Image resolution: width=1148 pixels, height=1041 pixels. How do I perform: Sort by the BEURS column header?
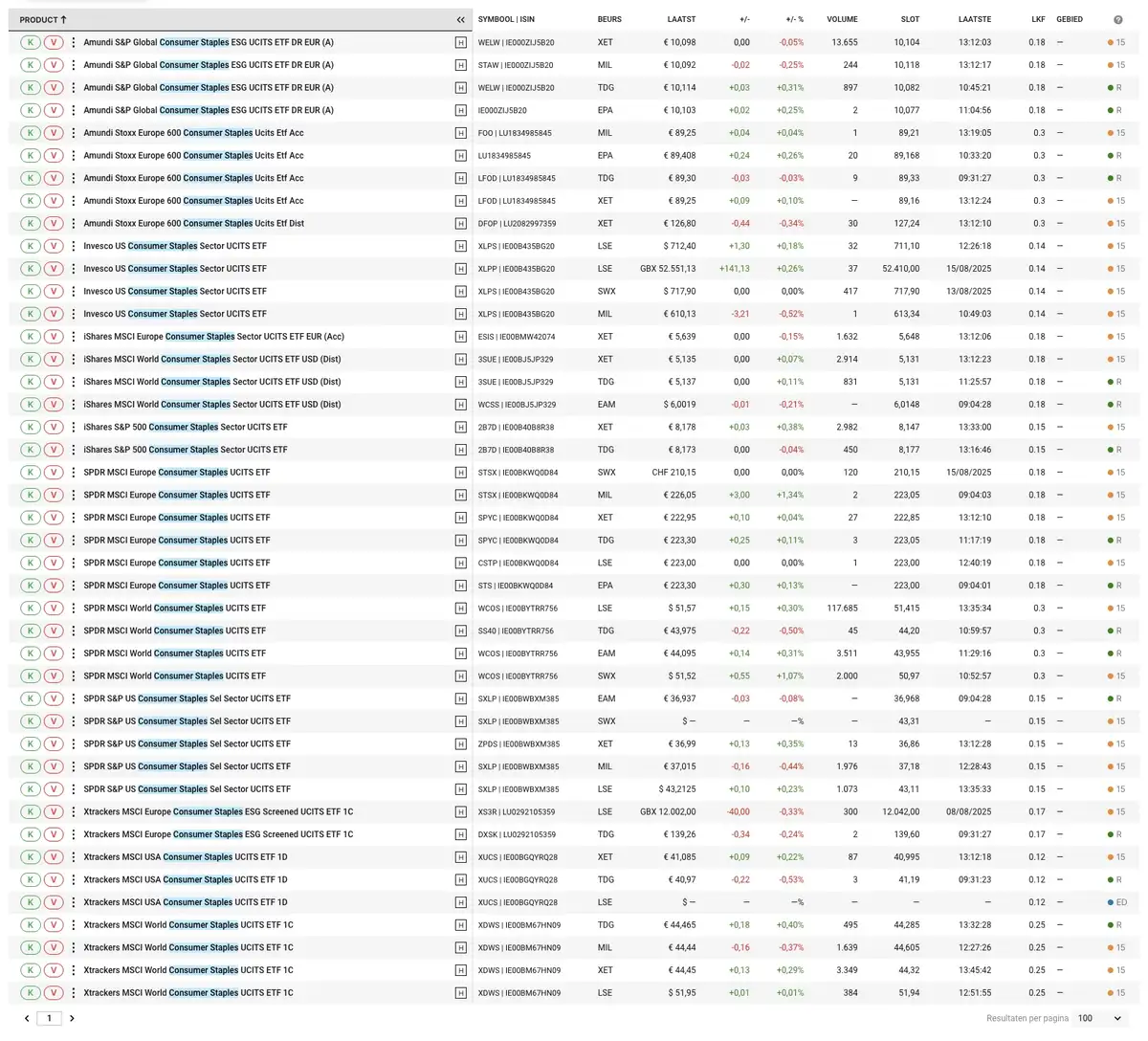[x=609, y=19]
